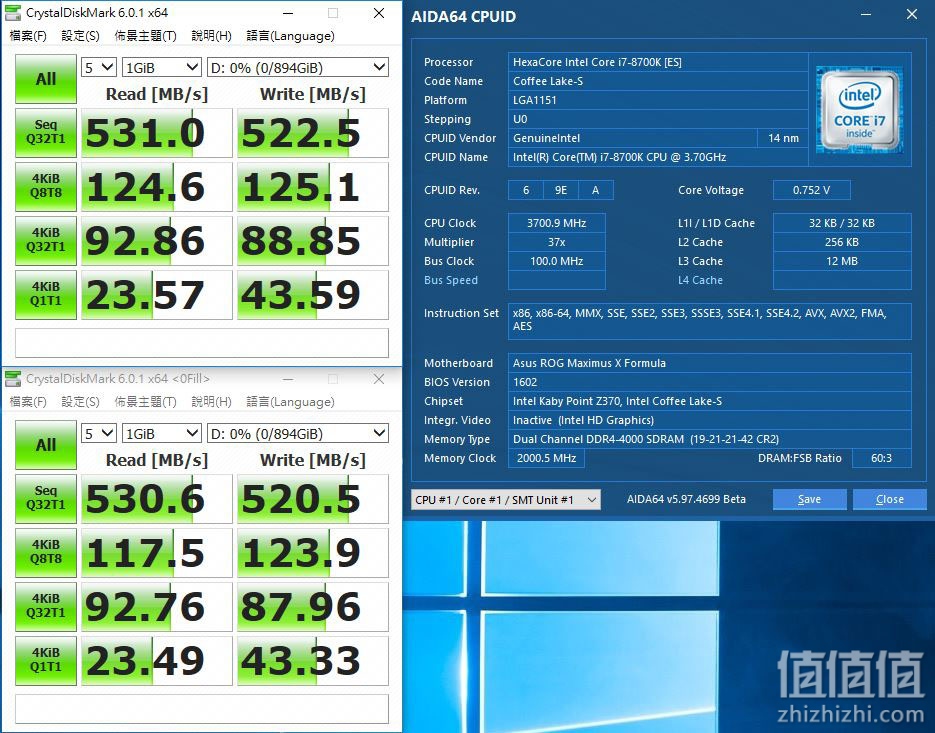Click the CrystalDiskMark 0Fill window title icon

tap(13, 378)
